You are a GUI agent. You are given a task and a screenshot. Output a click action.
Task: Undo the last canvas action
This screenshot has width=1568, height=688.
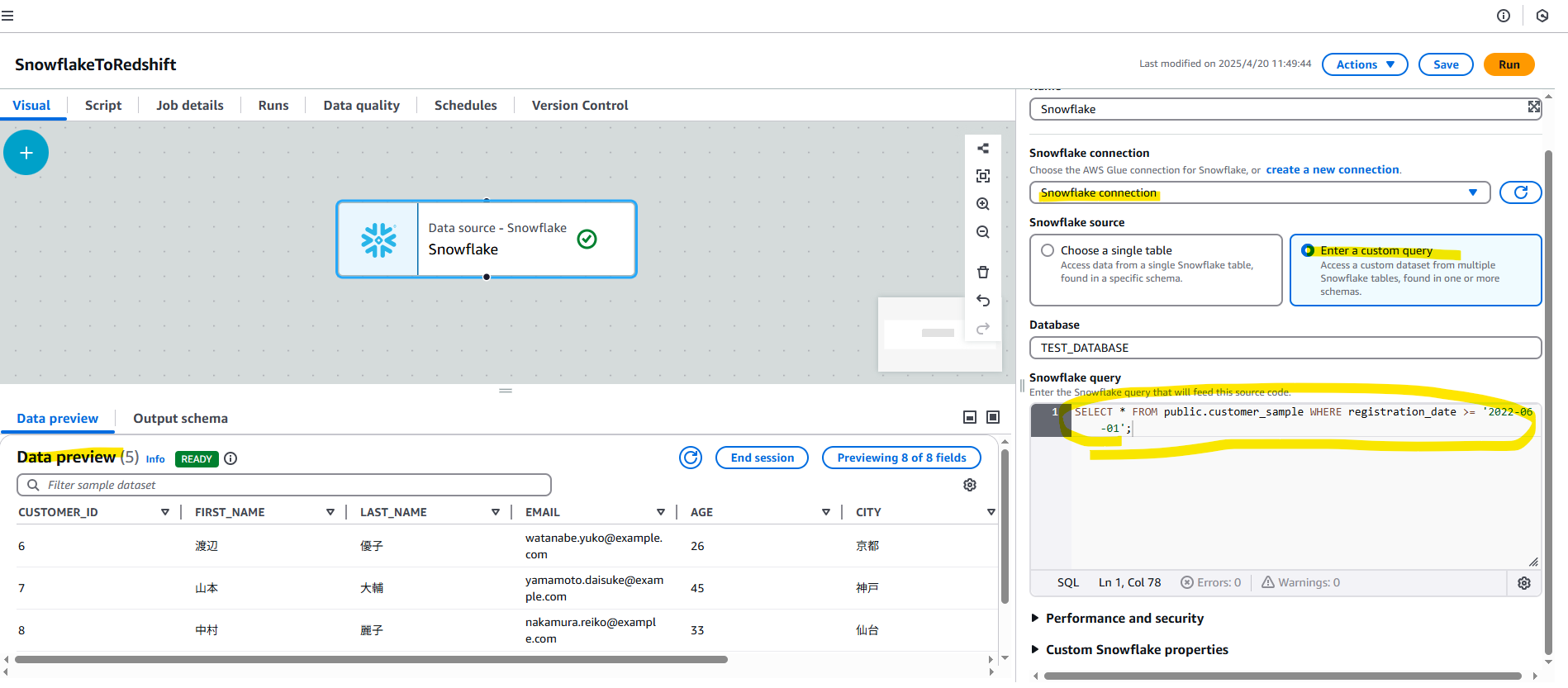click(x=983, y=301)
